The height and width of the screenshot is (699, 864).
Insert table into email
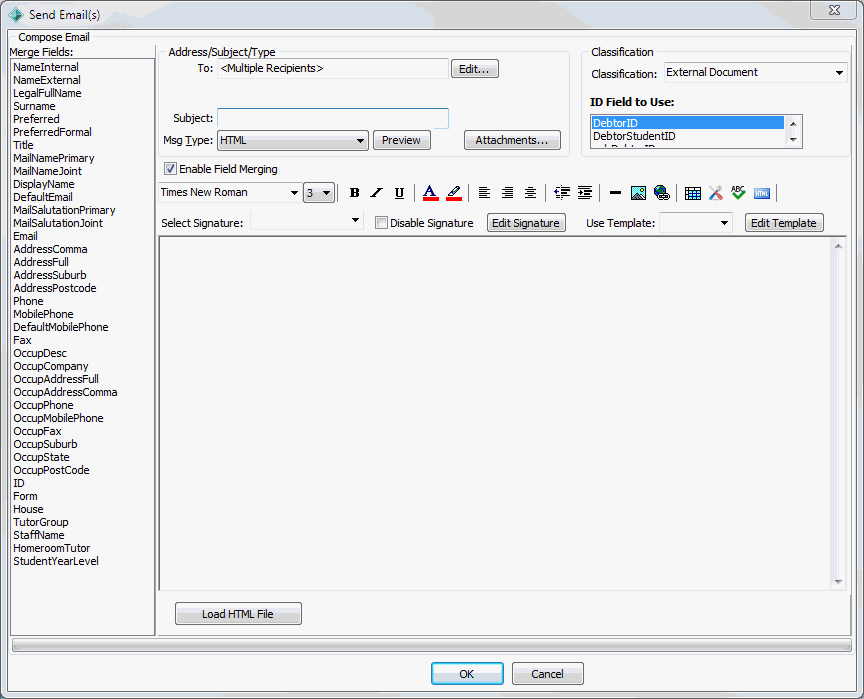[693, 193]
